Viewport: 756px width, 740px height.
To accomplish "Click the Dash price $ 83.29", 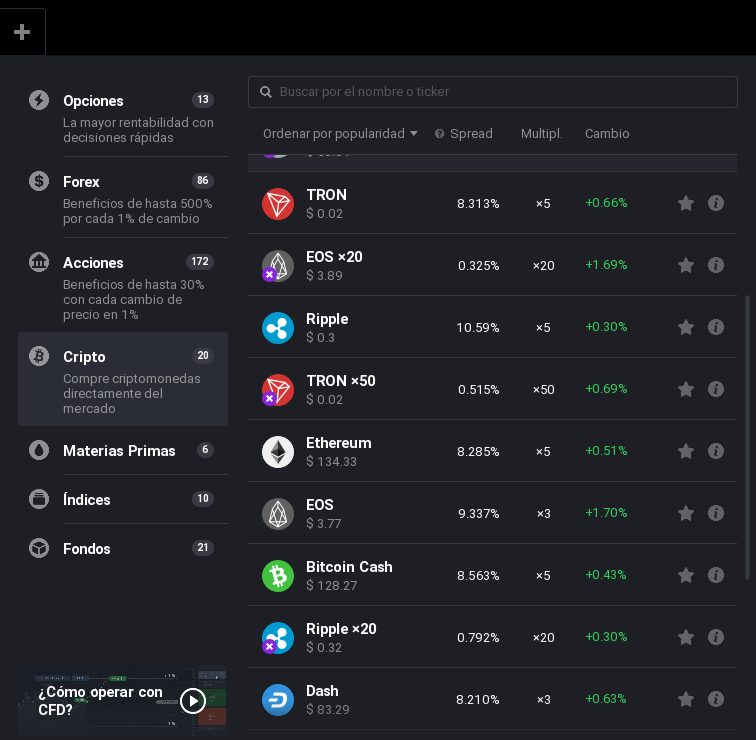I will [328, 709].
